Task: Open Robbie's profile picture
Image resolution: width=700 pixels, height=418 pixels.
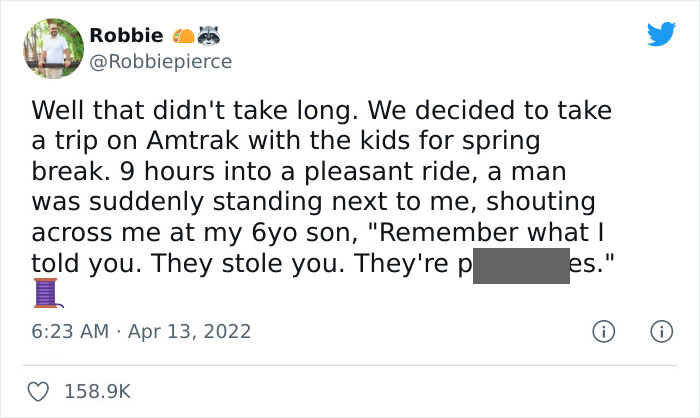Action: click(51, 47)
